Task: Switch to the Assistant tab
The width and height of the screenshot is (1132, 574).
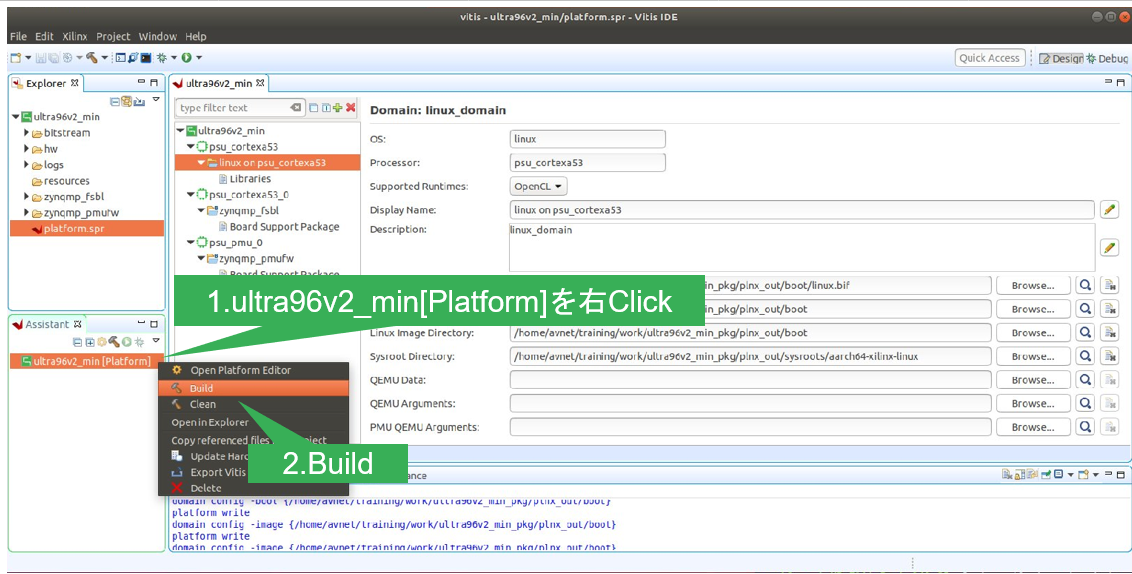Action: [48, 324]
